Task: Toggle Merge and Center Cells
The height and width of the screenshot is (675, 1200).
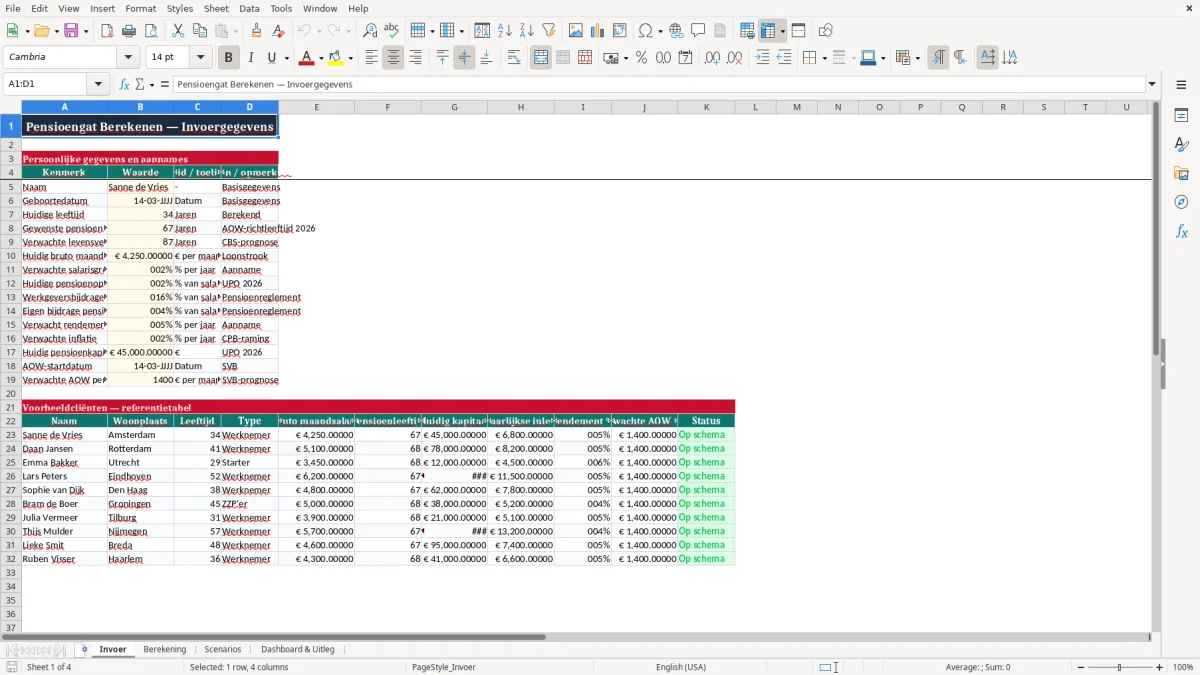Action: pyautogui.click(x=541, y=58)
